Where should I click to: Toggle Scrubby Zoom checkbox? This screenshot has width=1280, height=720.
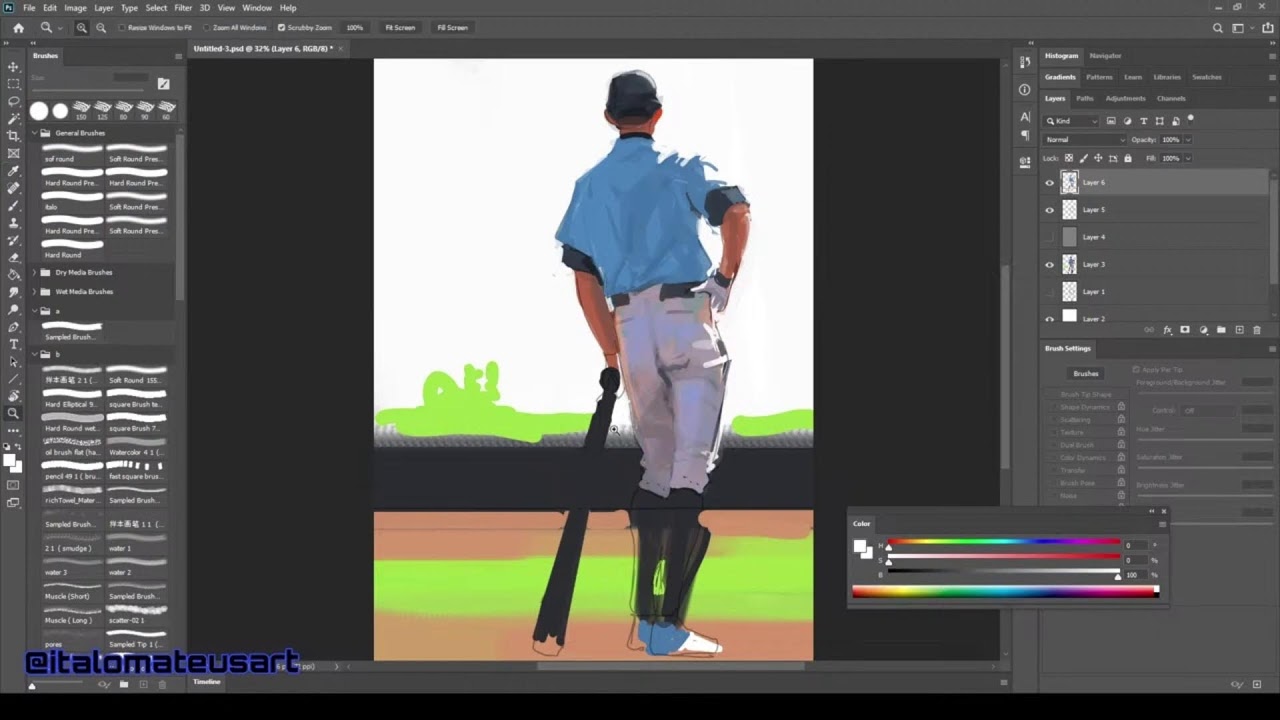pos(281,28)
